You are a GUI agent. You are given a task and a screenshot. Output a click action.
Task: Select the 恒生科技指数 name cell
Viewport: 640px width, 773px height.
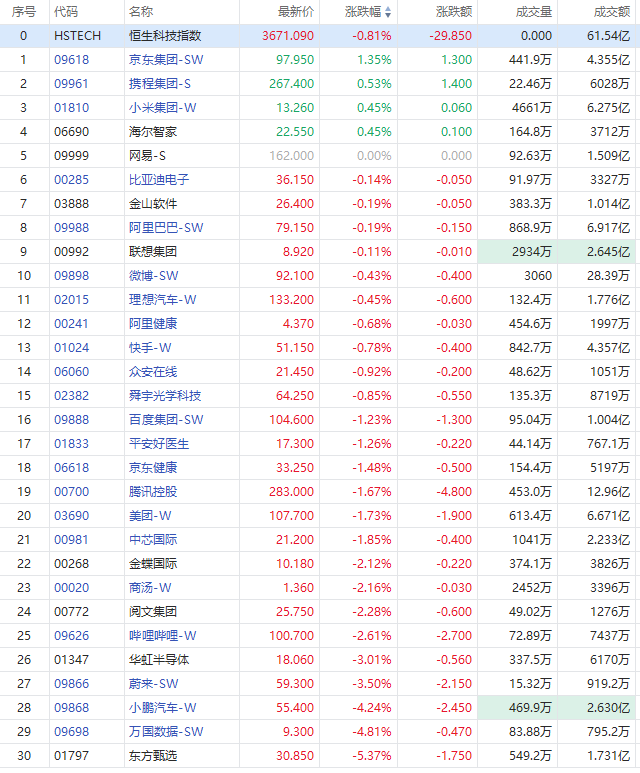(x=165, y=36)
